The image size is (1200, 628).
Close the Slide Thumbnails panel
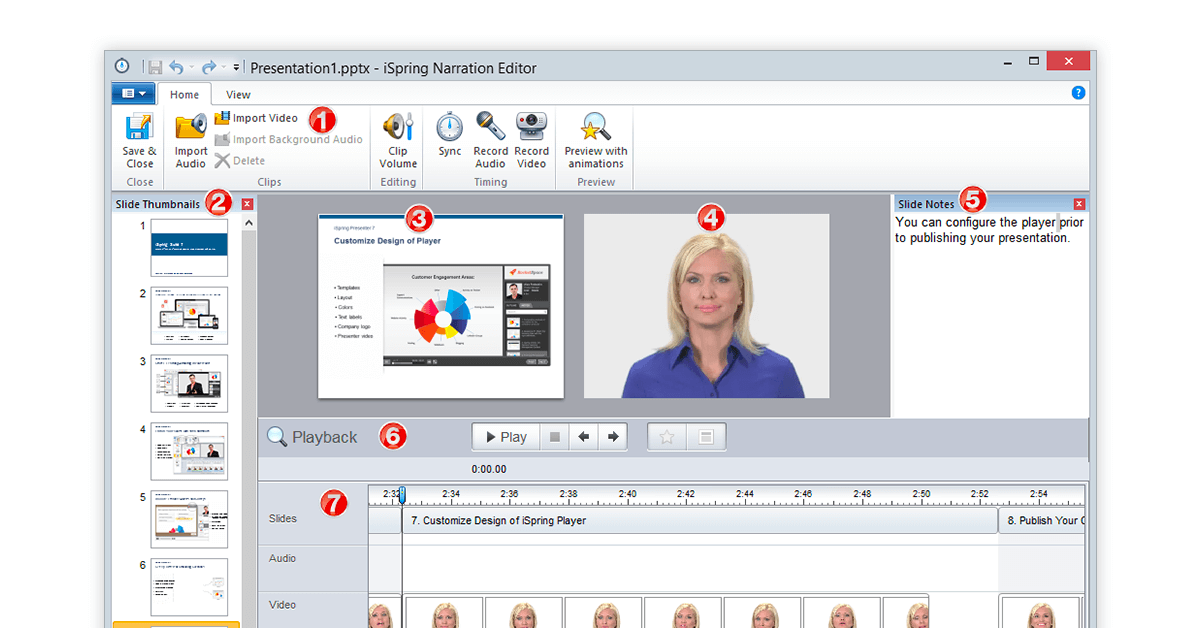point(247,204)
